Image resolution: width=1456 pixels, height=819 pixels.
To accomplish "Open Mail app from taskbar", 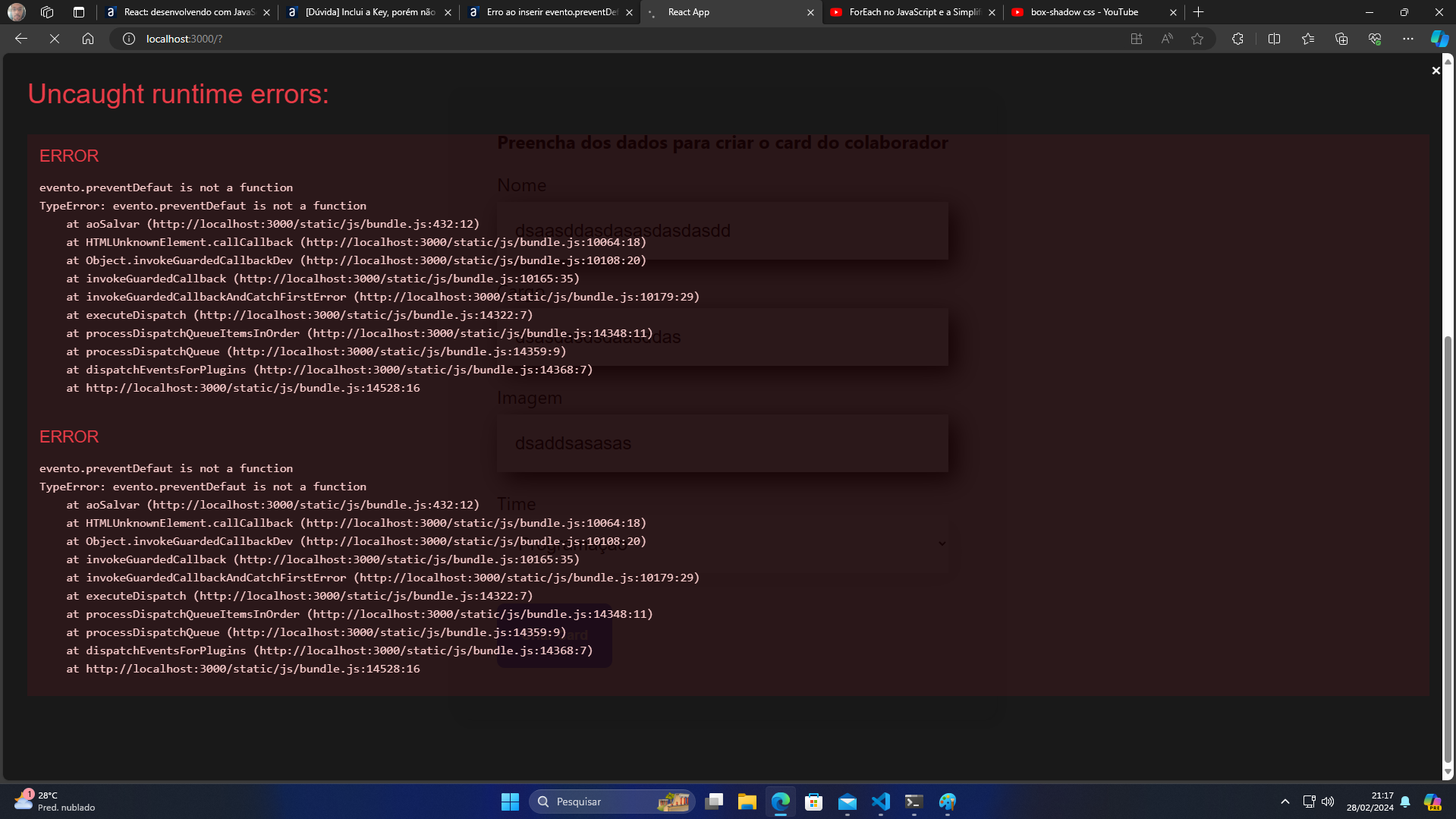I will (x=847, y=802).
